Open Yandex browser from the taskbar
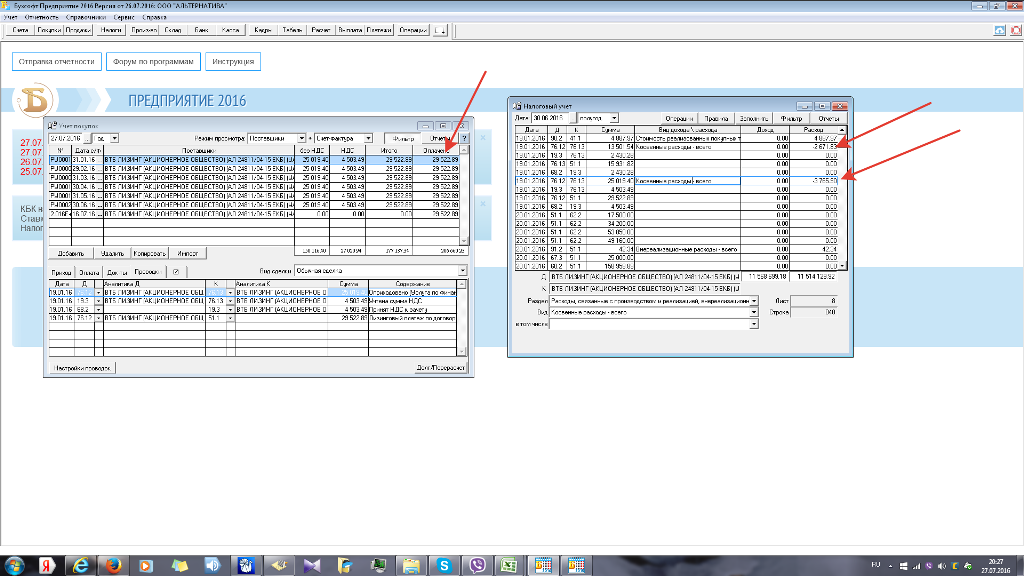Viewport: 1024px width, 576px height. [x=44, y=565]
